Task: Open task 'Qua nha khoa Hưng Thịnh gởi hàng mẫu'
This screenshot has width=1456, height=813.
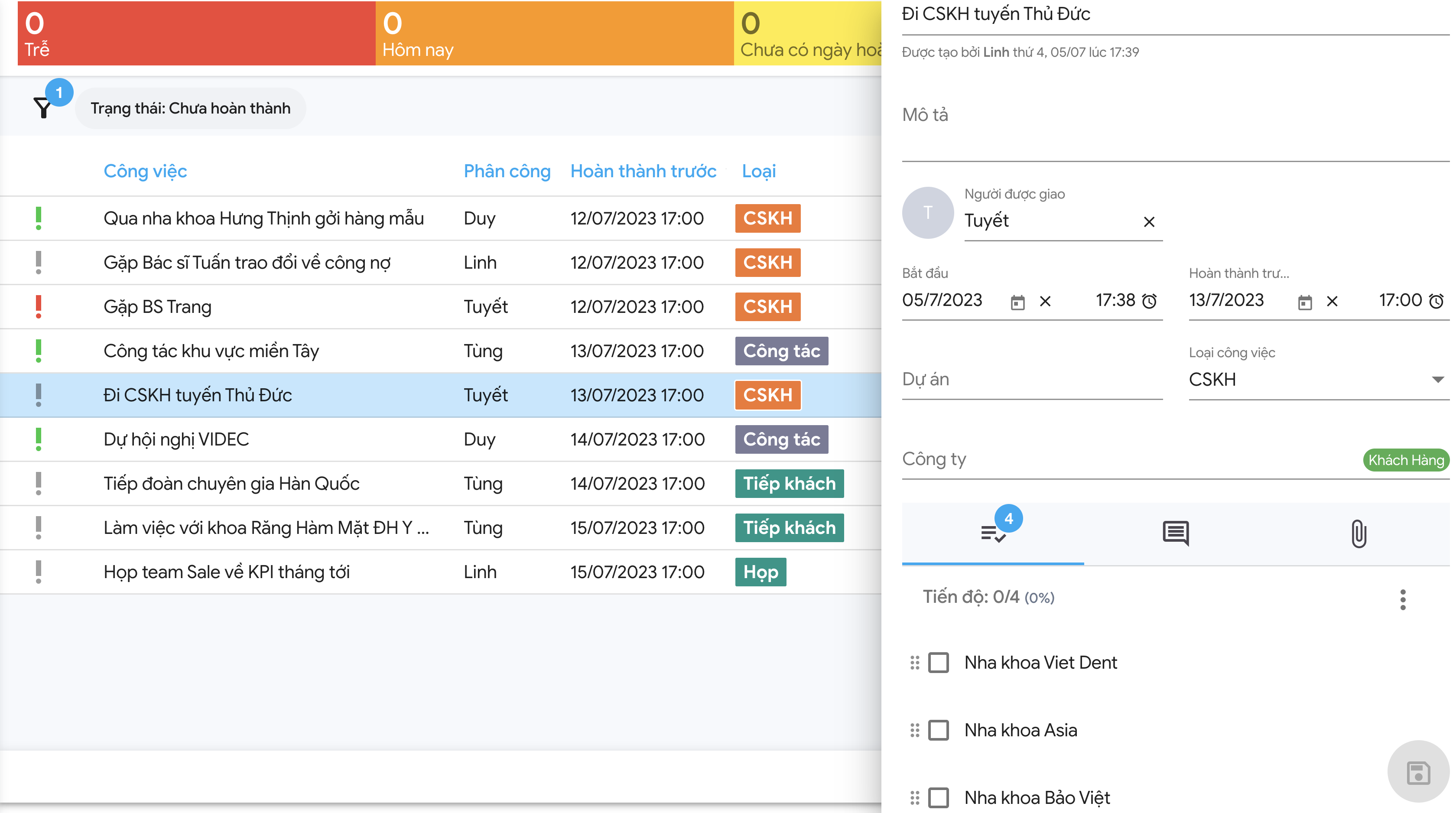Action: 263,218
